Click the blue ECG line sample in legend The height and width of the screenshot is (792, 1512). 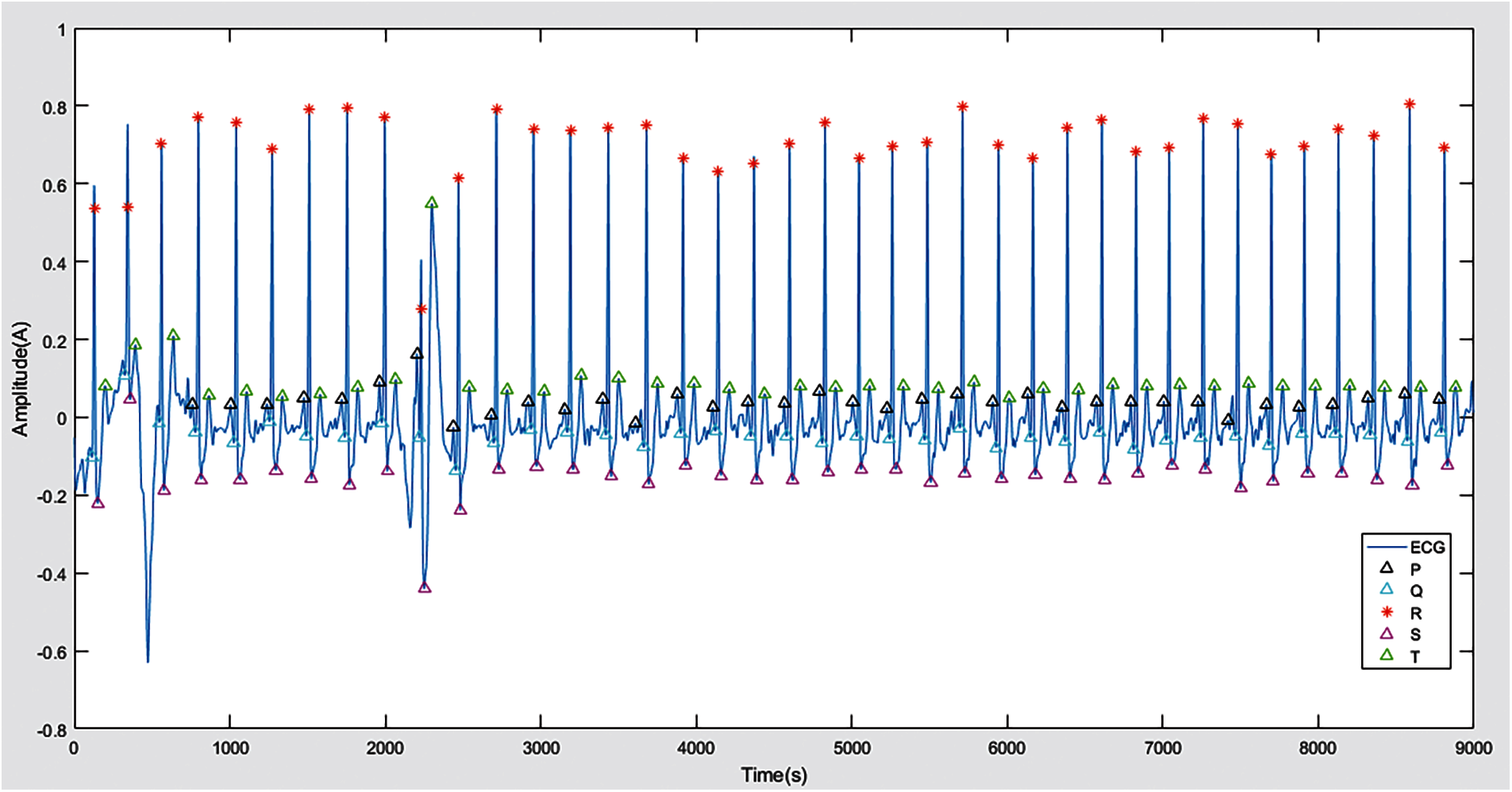(x=1387, y=547)
